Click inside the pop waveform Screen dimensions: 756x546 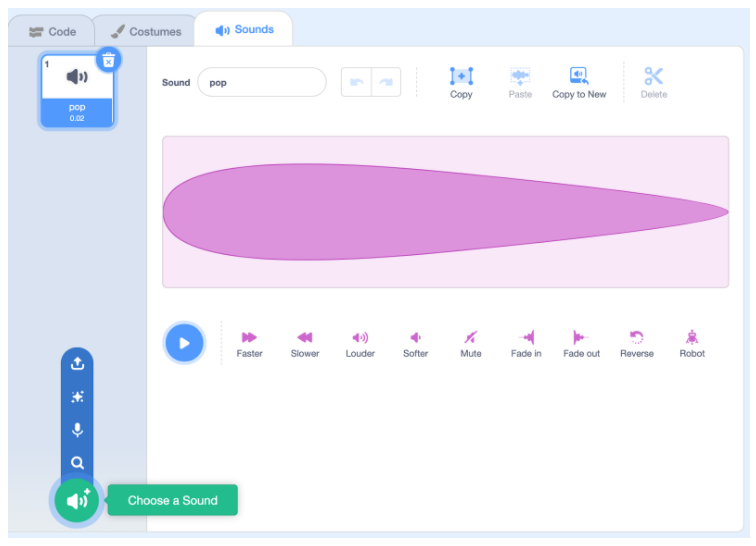pyautogui.click(x=446, y=212)
